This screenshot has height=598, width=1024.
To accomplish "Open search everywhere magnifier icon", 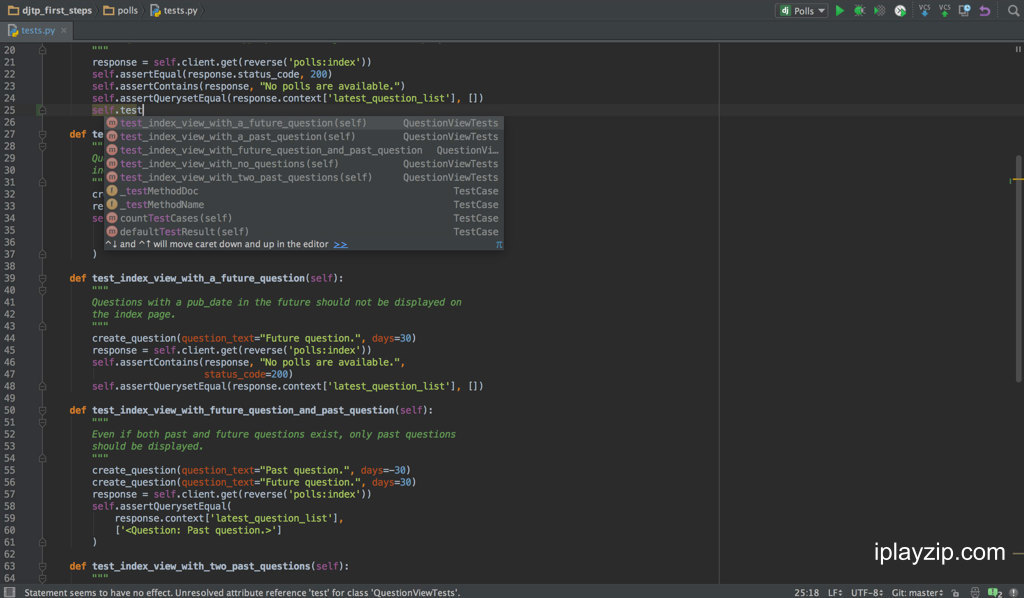I will pyautogui.click(x=1013, y=10).
